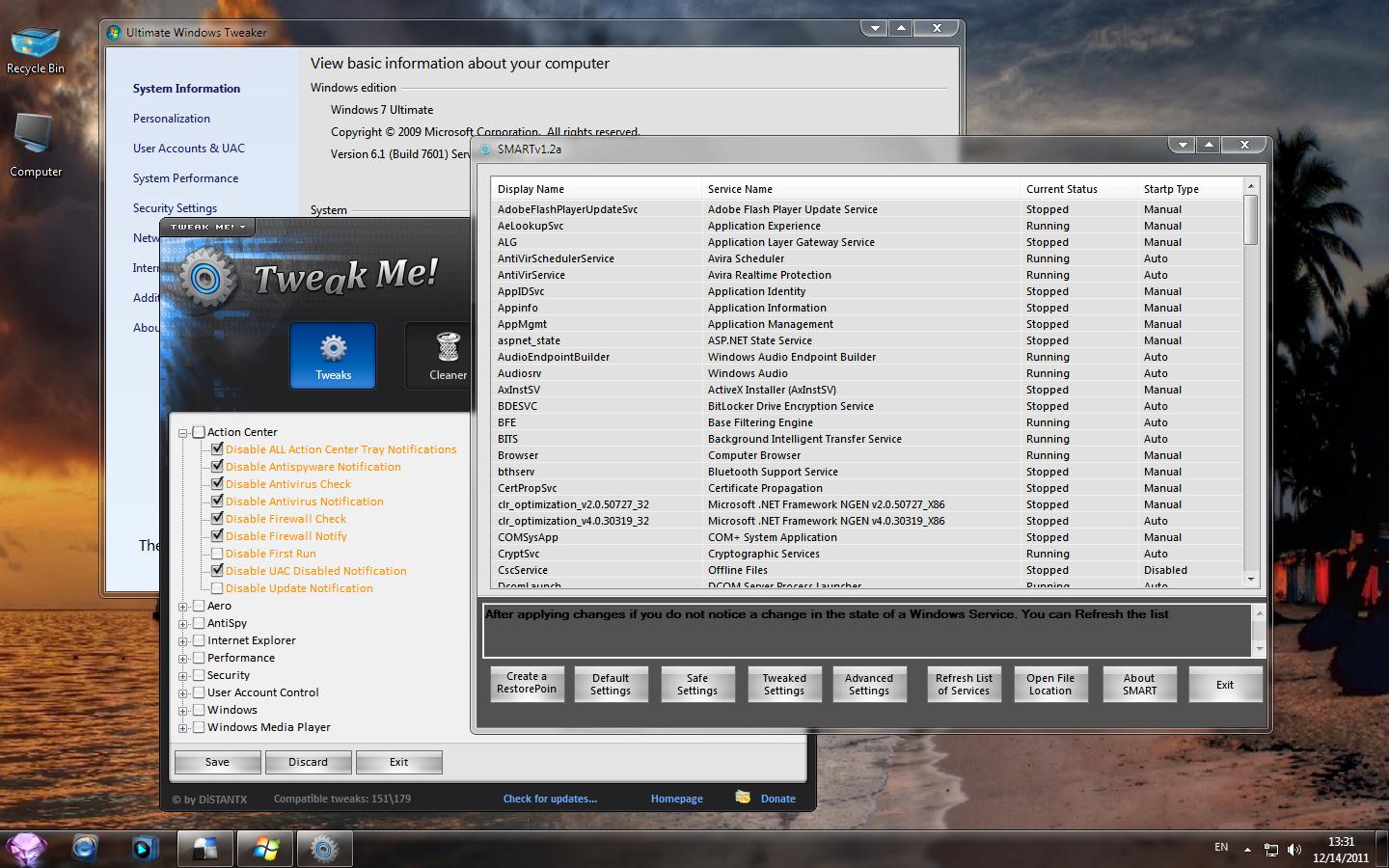Open the Recycle Bin desktop icon
1389x868 pixels.
click(35, 50)
